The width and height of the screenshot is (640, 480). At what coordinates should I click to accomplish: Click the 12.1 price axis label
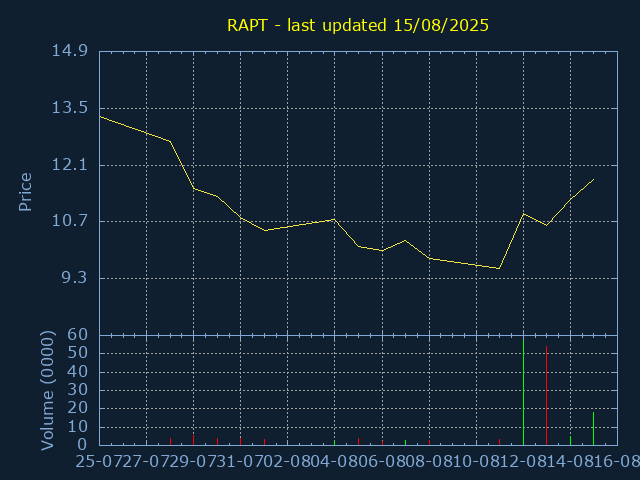pos(69,165)
